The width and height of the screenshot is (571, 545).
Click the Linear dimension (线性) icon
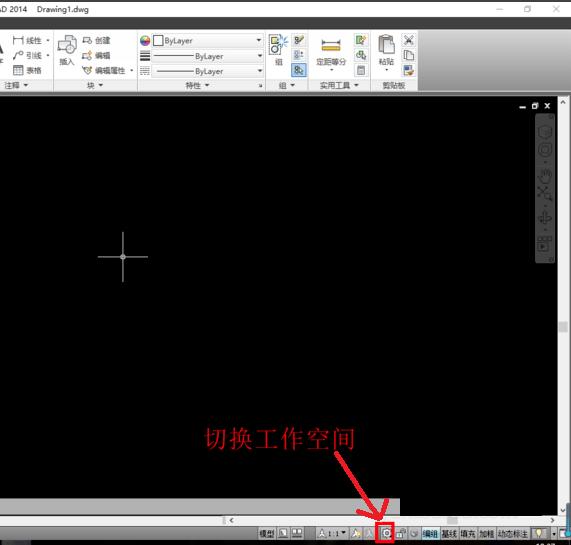coord(18,40)
